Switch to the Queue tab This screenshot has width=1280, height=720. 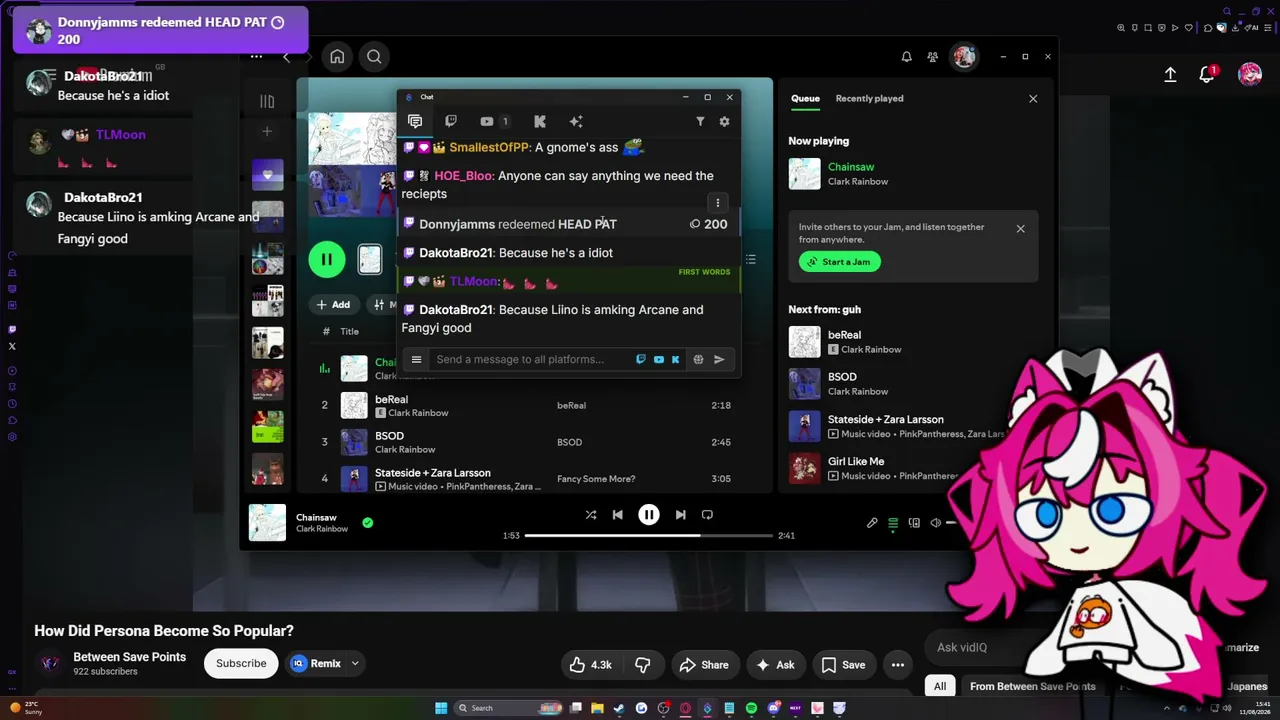(805, 98)
